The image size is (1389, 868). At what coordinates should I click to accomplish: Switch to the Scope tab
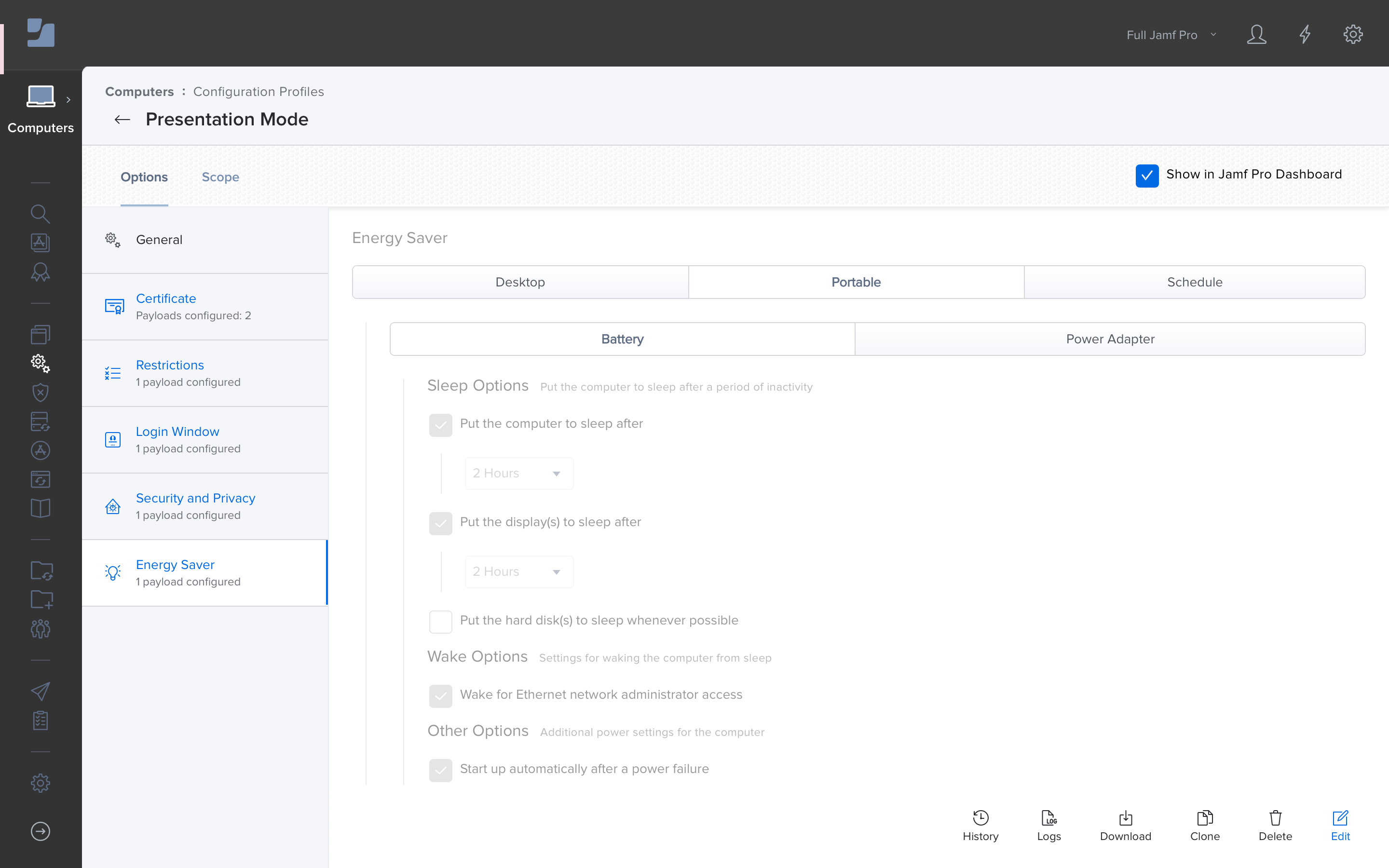click(x=221, y=177)
